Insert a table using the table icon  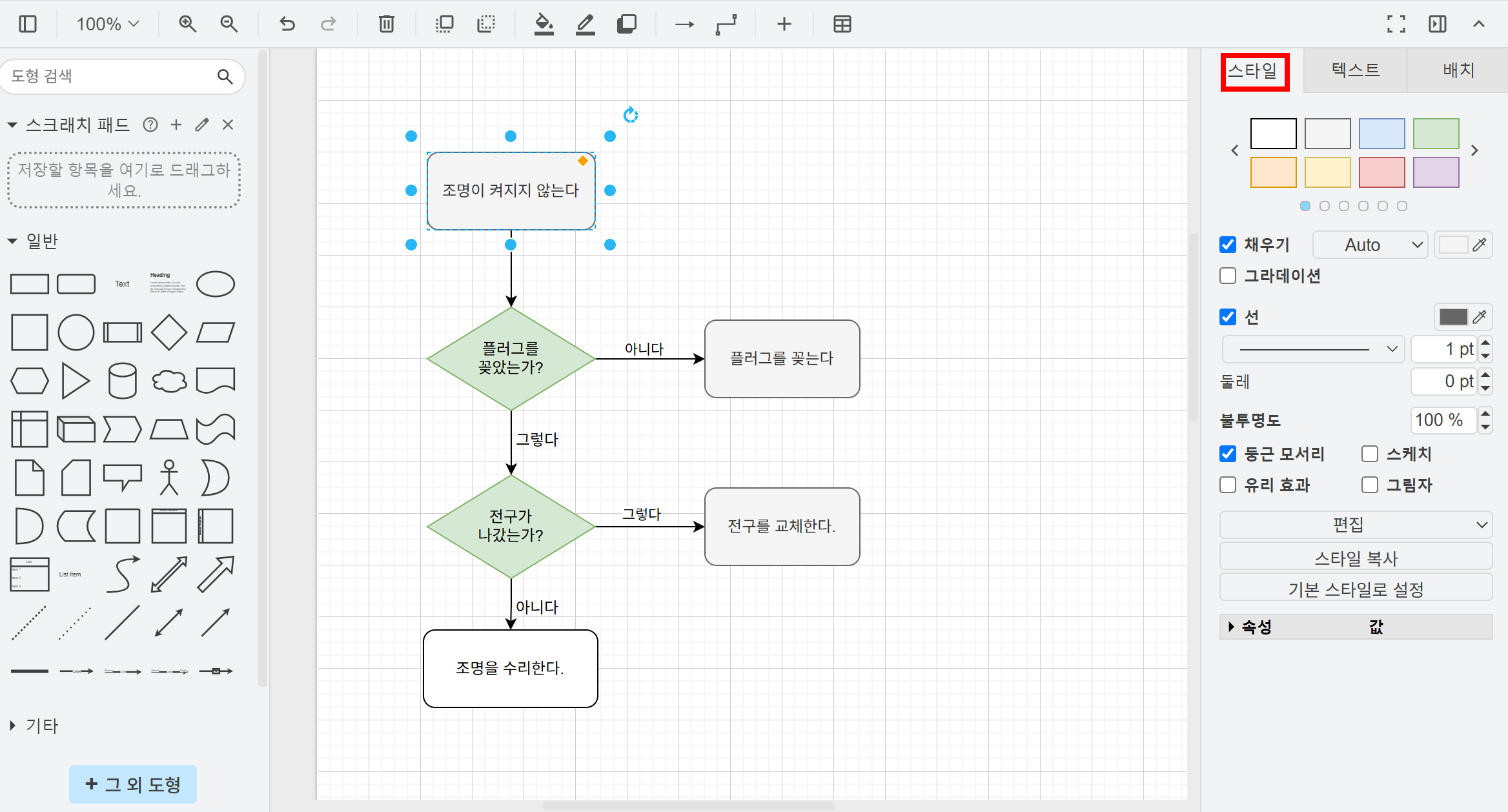(x=842, y=24)
